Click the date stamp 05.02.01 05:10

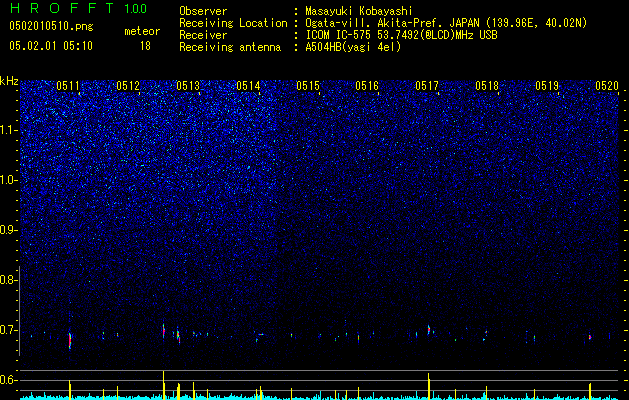tap(51, 46)
